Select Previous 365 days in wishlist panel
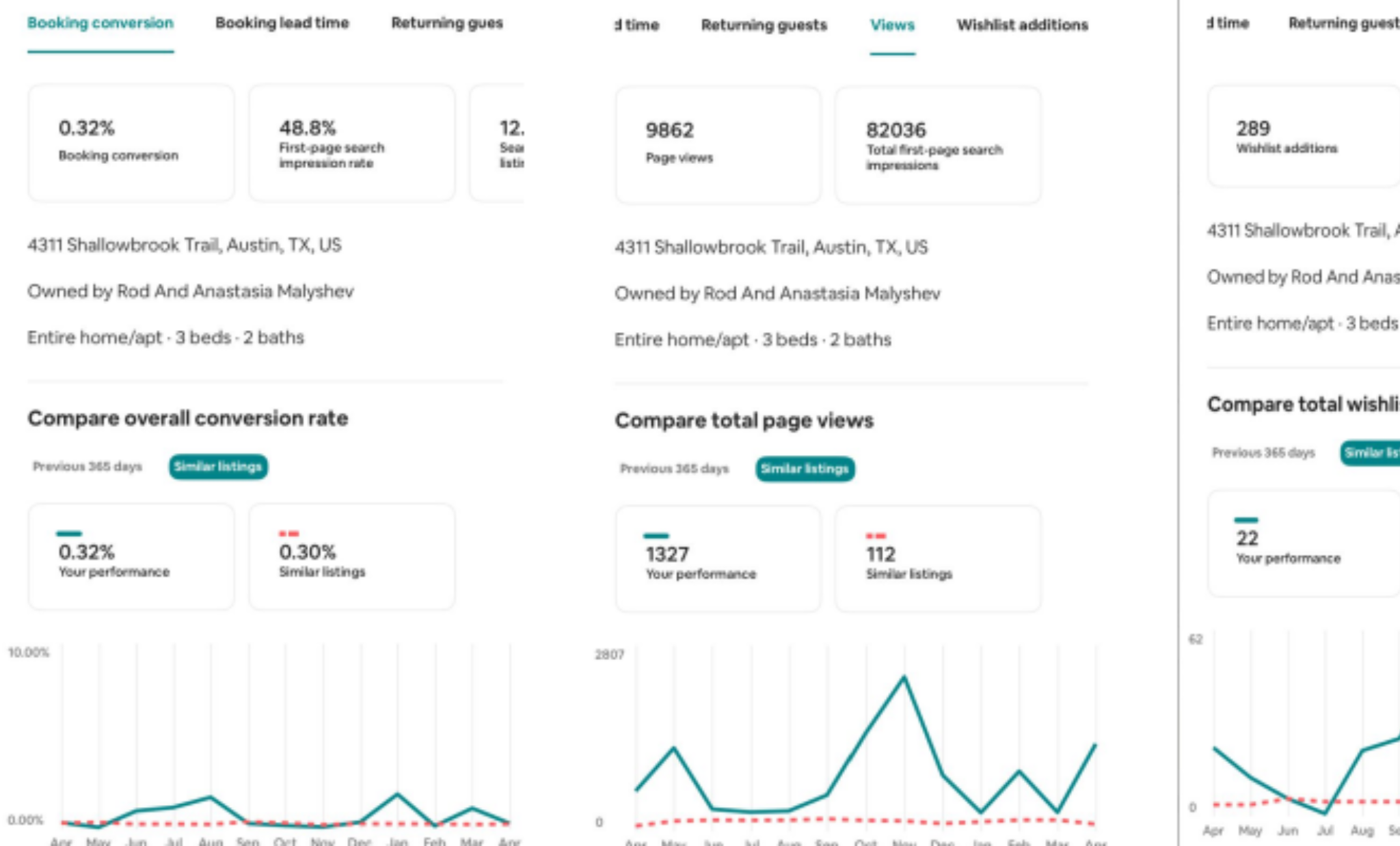The width and height of the screenshot is (1400, 846). 1263,453
